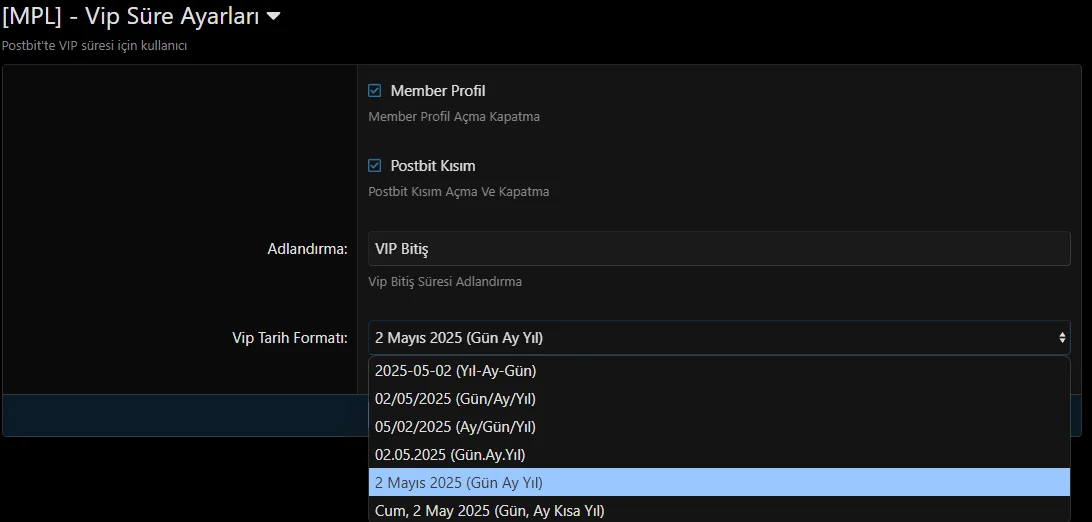Click the Vip Bitiş Süresi Adlandırma hint
The image size is (1092, 522).
click(x=445, y=282)
